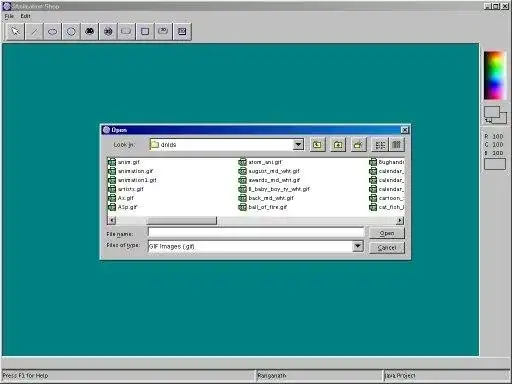Select the outlined circle tool
Image resolution: width=512 pixels, height=384 pixels.
(x=71, y=32)
